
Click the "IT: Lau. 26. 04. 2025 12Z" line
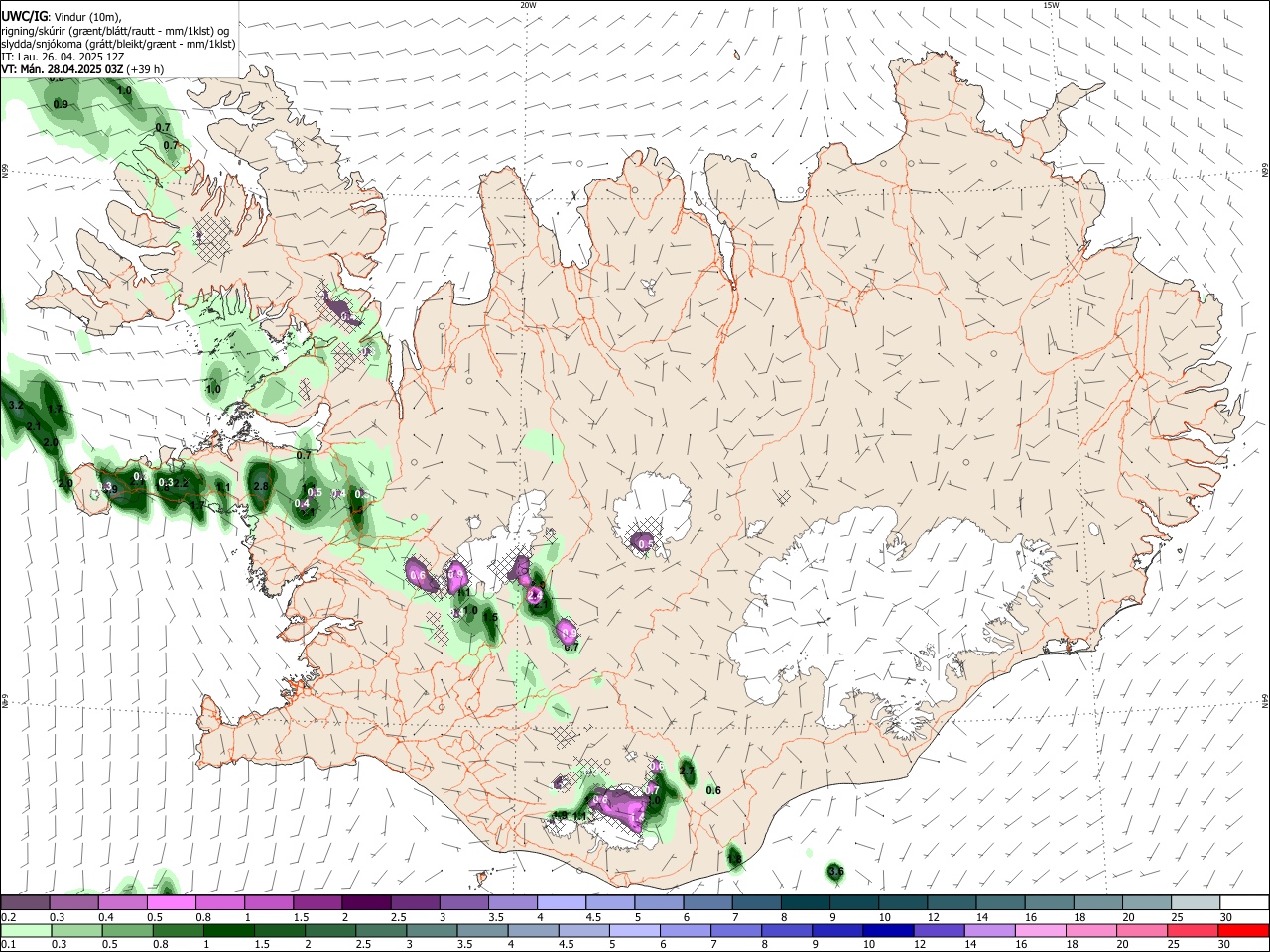click(62, 57)
